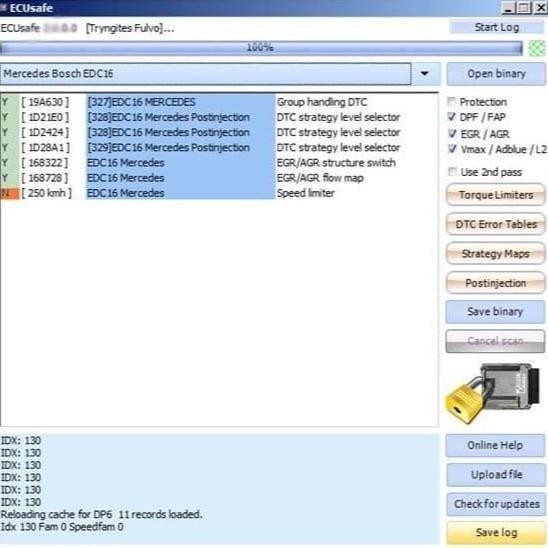Screen dimensions: 548x548
Task: Click the Open binary button
Action: [x=496, y=74]
